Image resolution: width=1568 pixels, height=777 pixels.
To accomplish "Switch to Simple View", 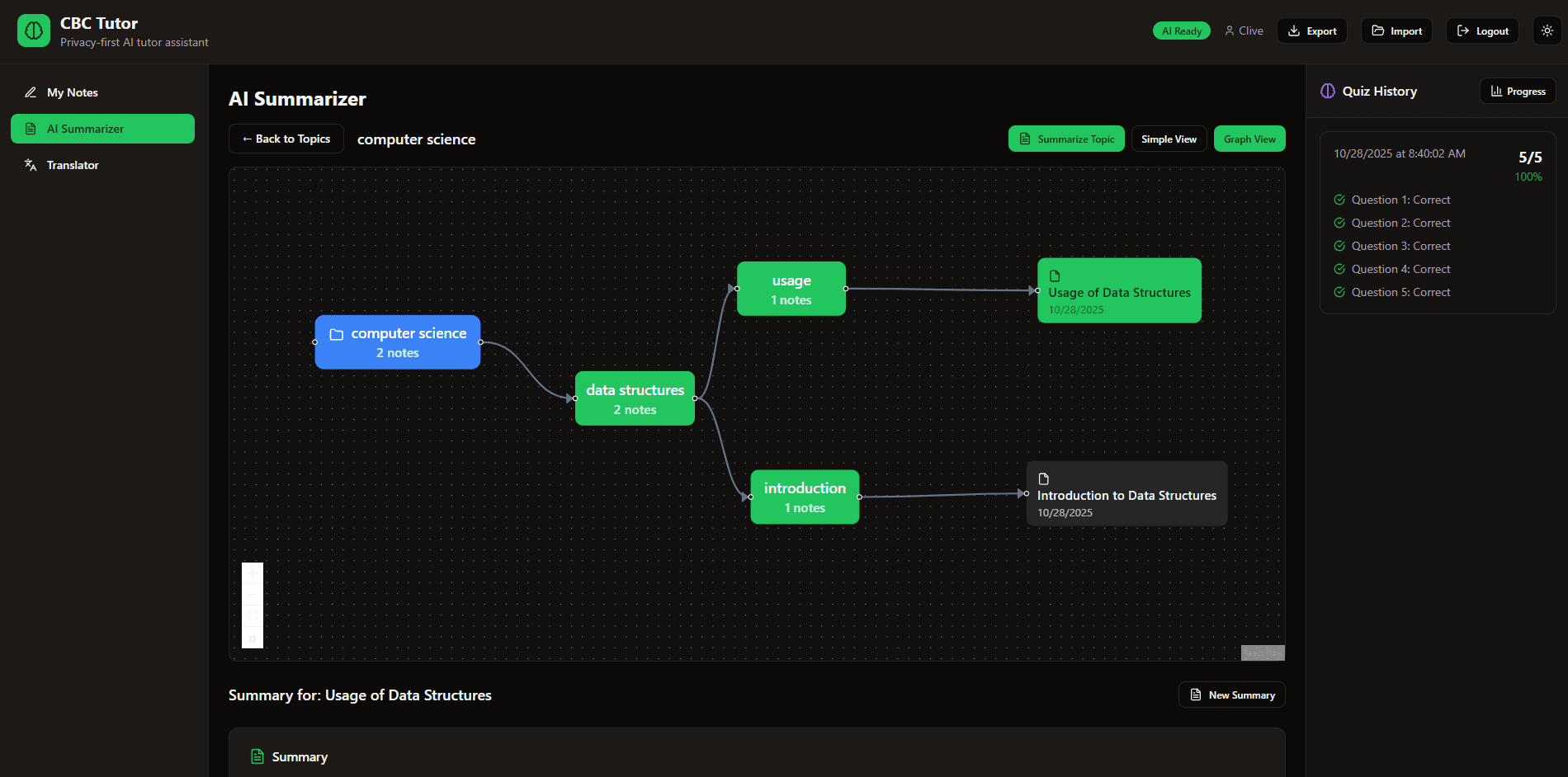I will pos(1169,139).
